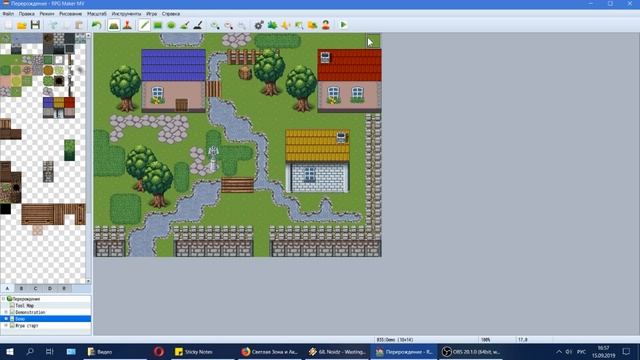Viewport: 640px width, 360px height.
Task: Expand the Игра старт map node
Action: point(6,325)
